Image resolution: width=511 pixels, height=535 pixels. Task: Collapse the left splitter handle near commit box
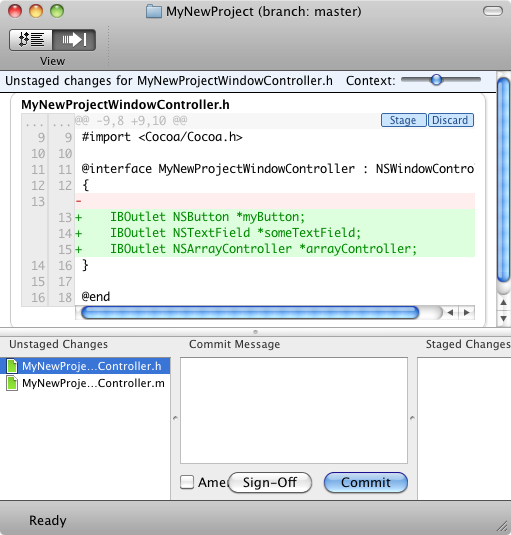175,418
